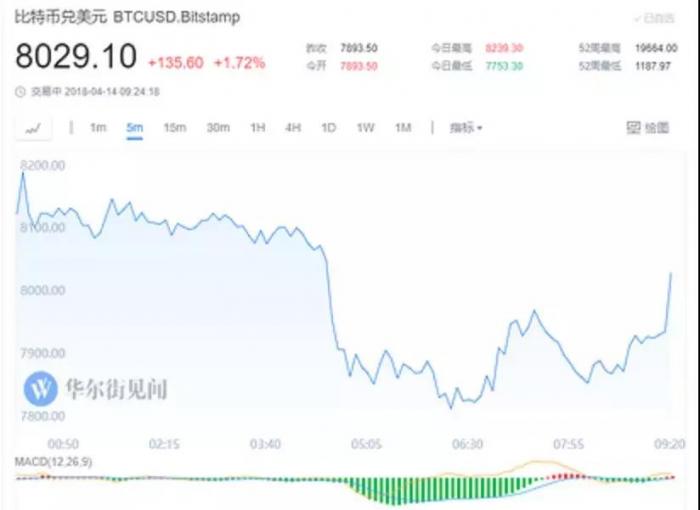700x510 pixels.
Task: Open the 绘图 drawing tools
Action: pos(647,128)
